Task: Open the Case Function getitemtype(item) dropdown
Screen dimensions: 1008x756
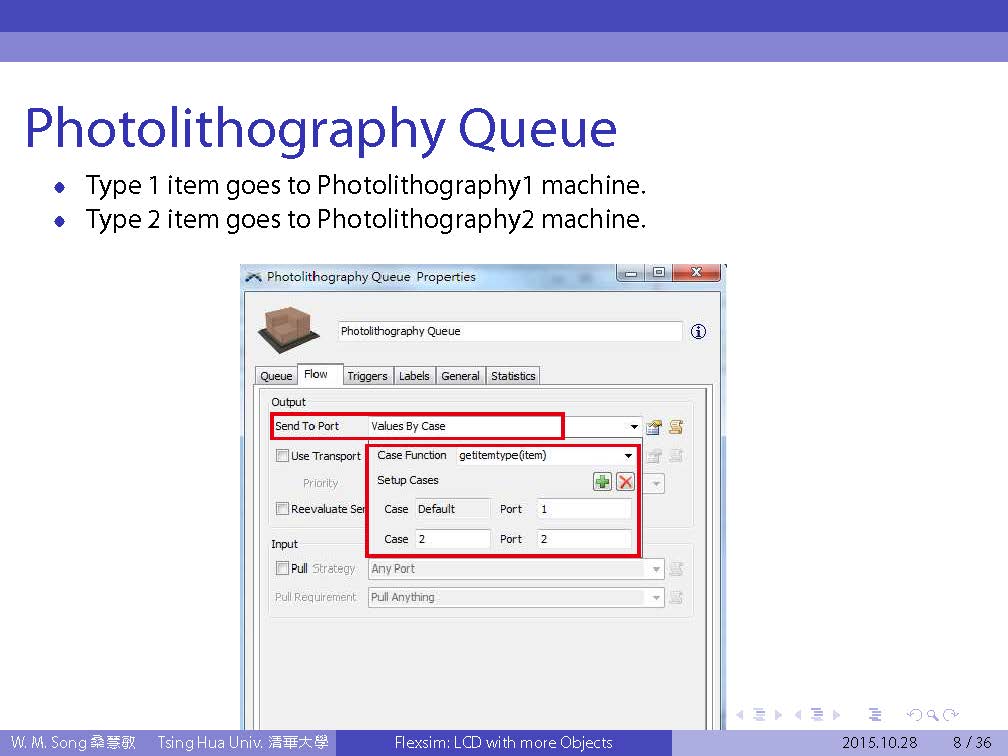Action: click(628, 456)
